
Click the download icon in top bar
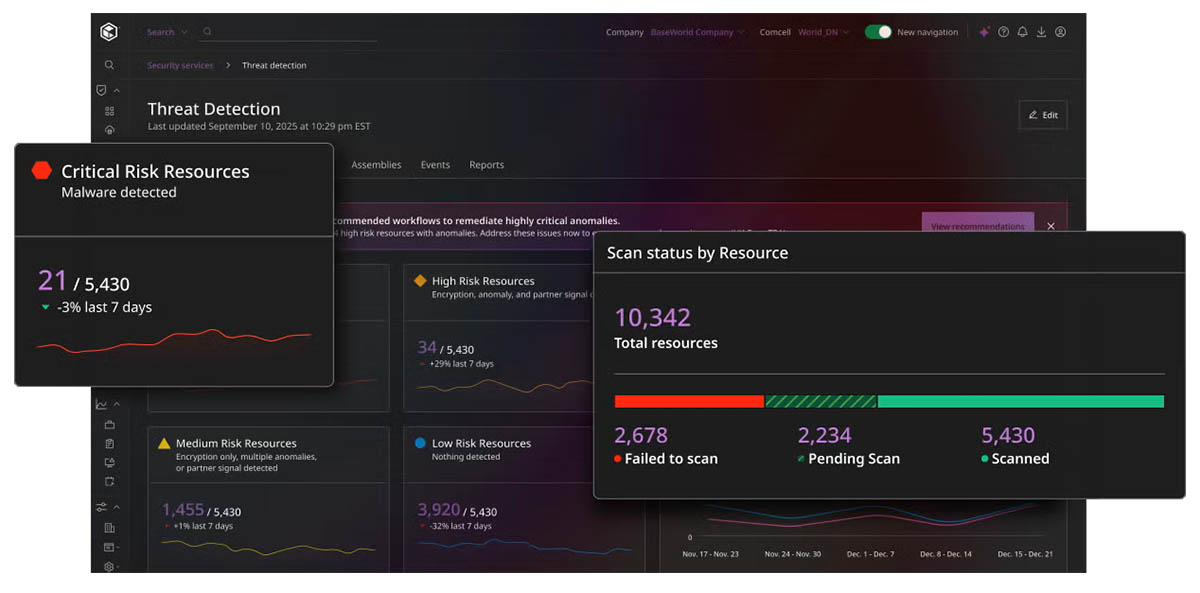click(1041, 32)
